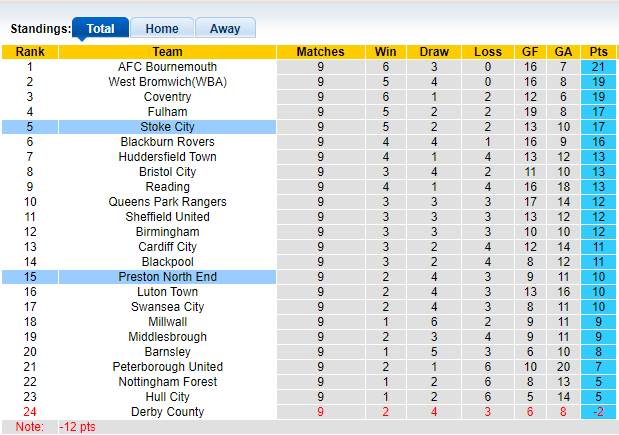The height and width of the screenshot is (435, 619).
Task: Select Preston North End highlighted row
Action: pyautogui.click(x=167, y=277)
